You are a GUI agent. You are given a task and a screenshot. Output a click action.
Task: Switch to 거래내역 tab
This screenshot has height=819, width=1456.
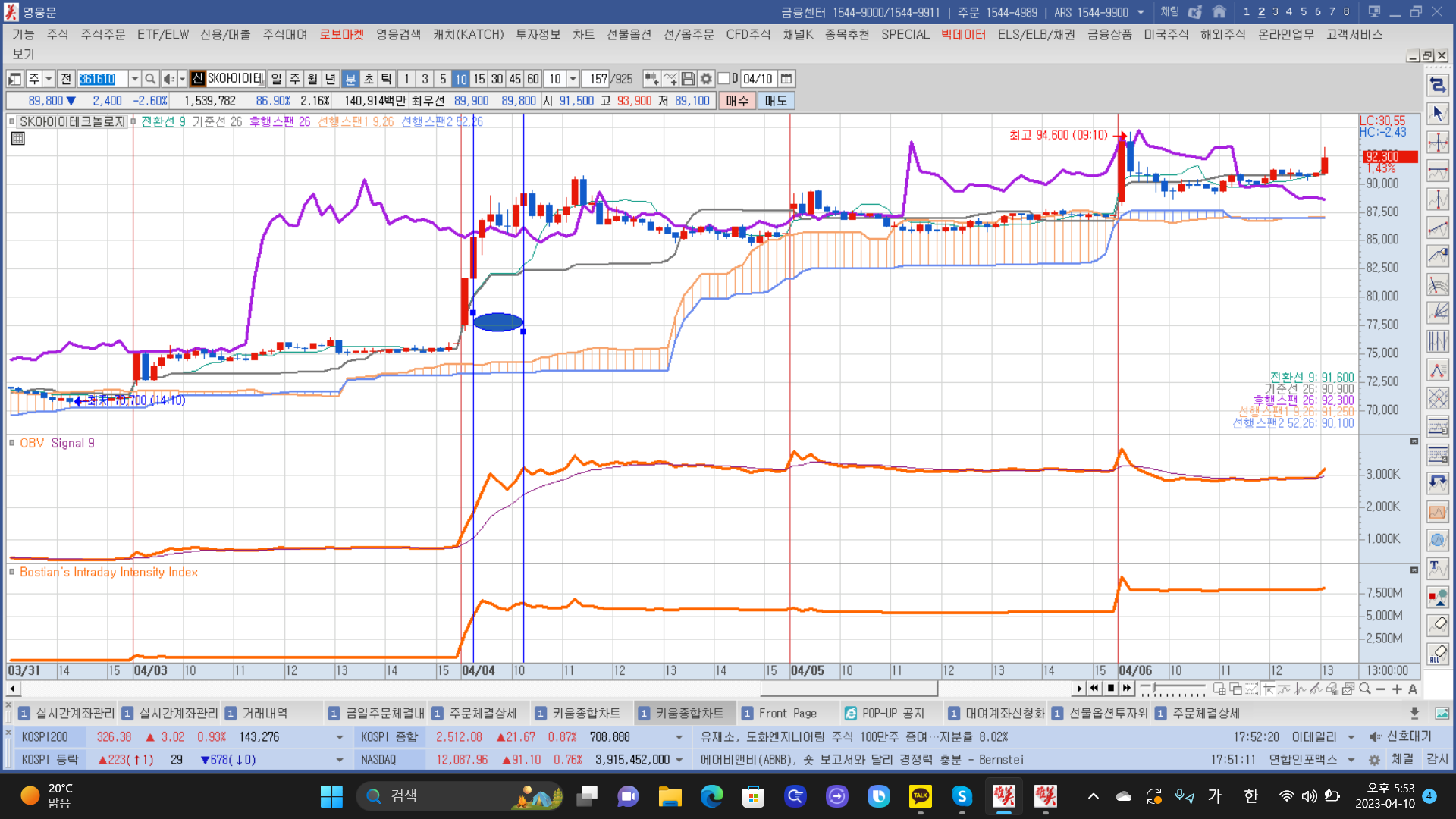[x=264, y=713]
